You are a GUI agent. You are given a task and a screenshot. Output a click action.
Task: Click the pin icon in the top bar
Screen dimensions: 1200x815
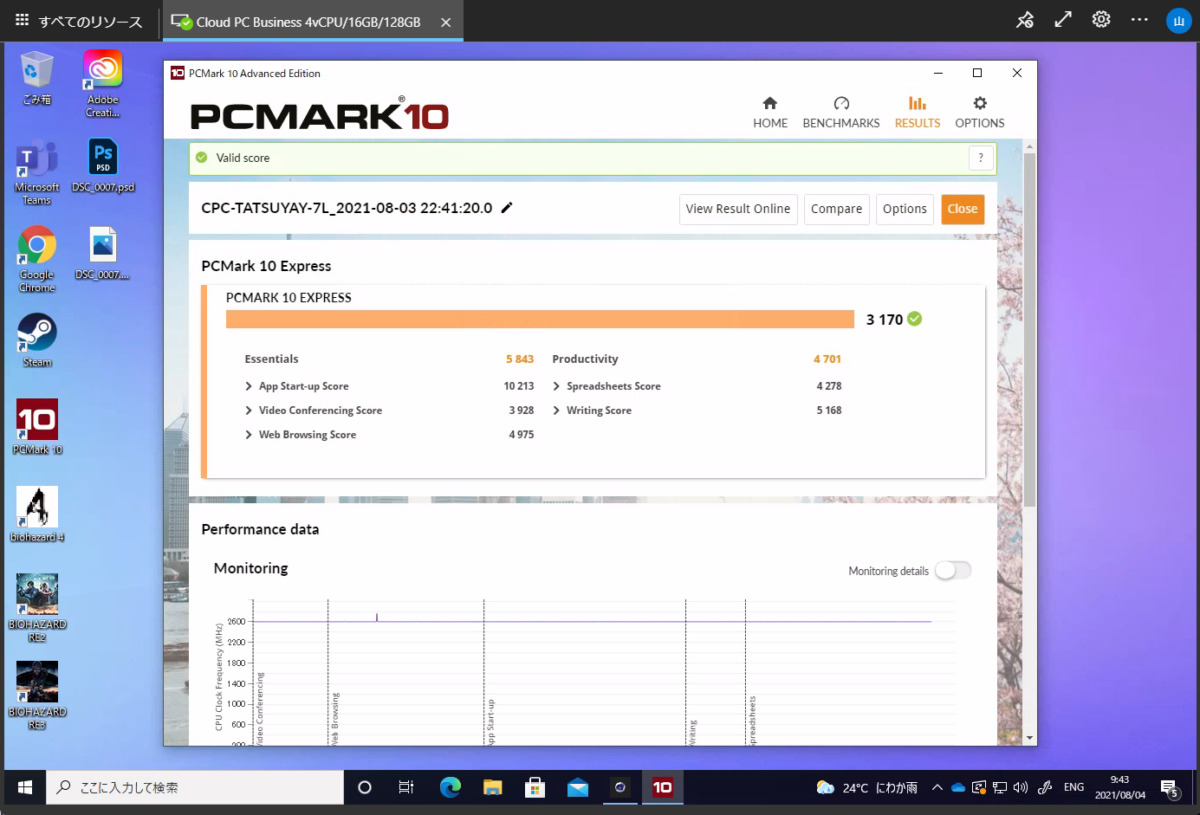click(x=1025, y=20)
